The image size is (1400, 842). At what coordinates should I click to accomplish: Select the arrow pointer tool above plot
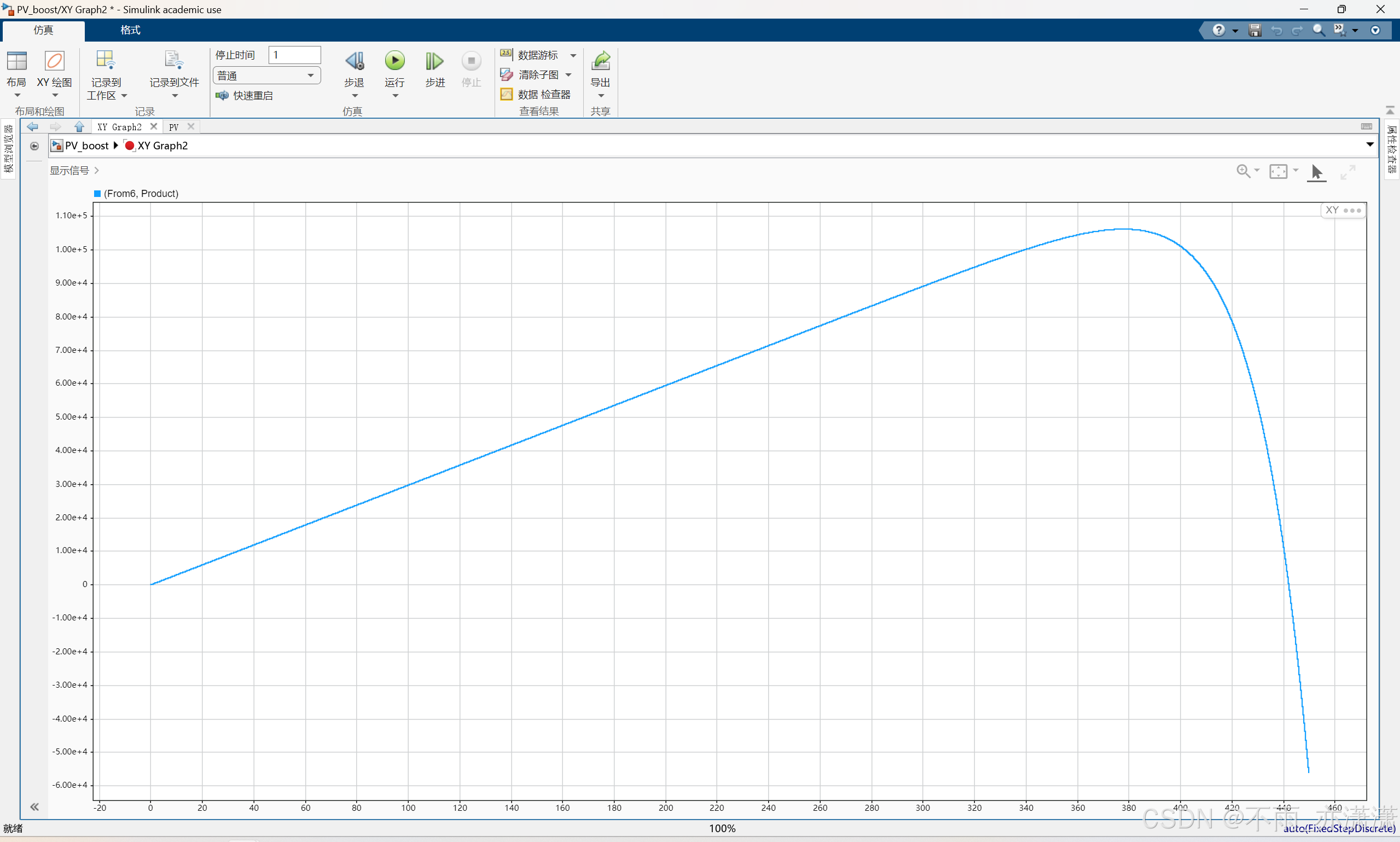click(x=1317, y=171)
